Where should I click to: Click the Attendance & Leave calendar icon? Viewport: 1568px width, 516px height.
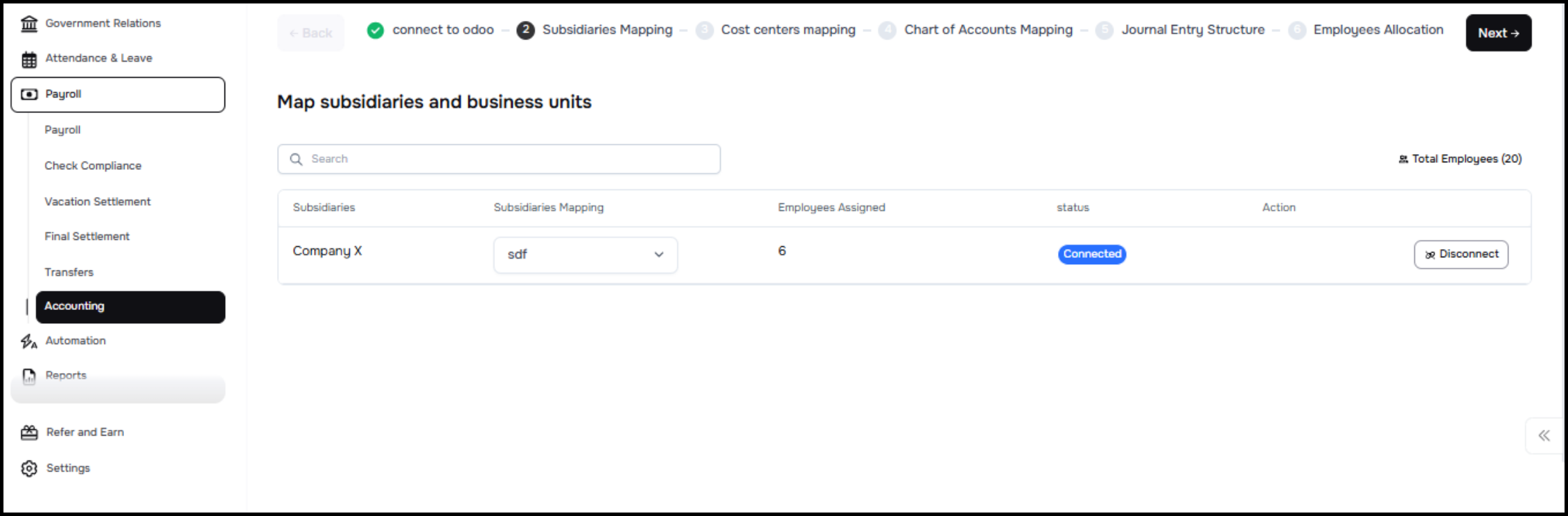[29, 60]
